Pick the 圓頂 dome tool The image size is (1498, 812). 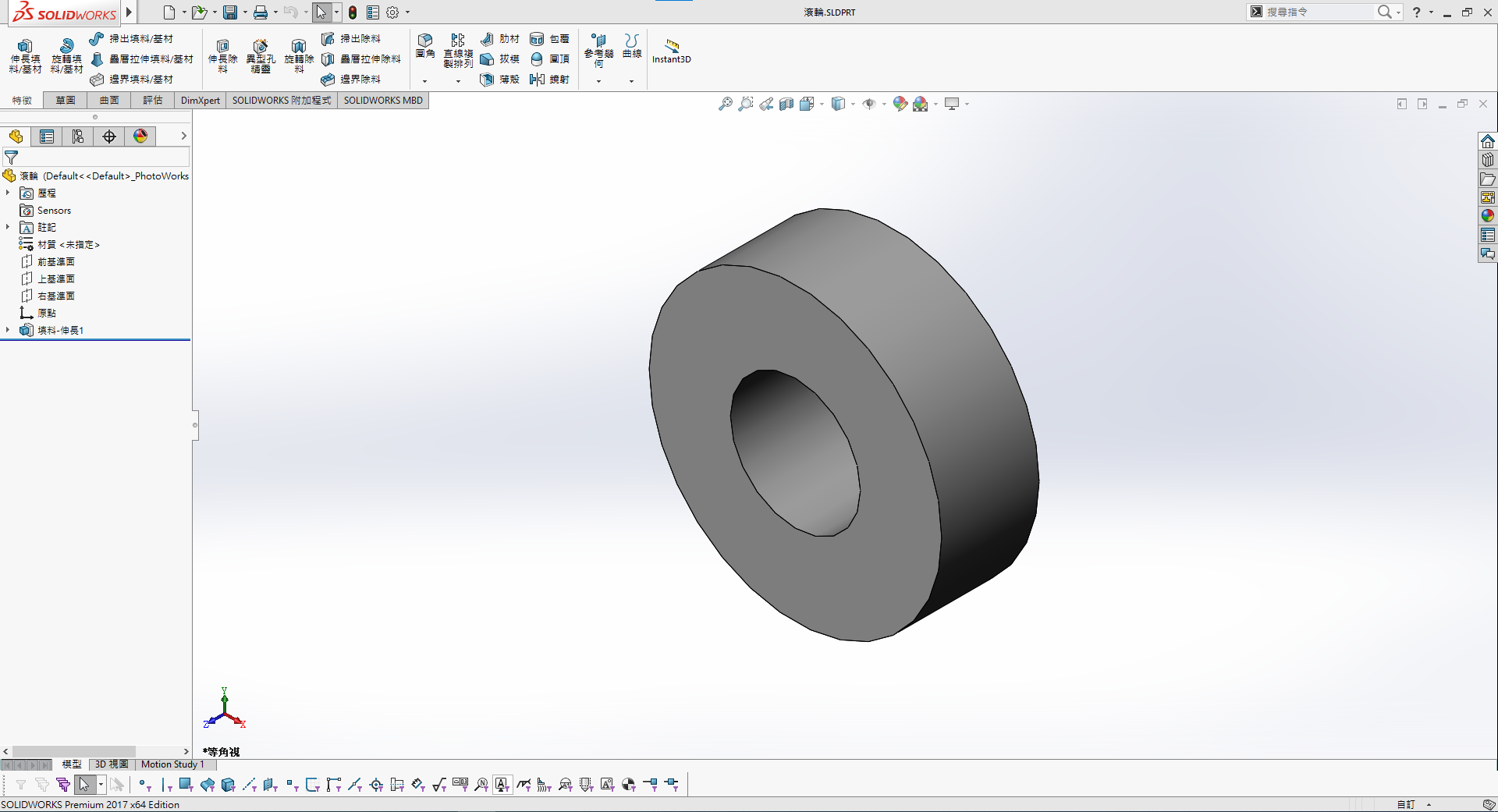[550, 59]
